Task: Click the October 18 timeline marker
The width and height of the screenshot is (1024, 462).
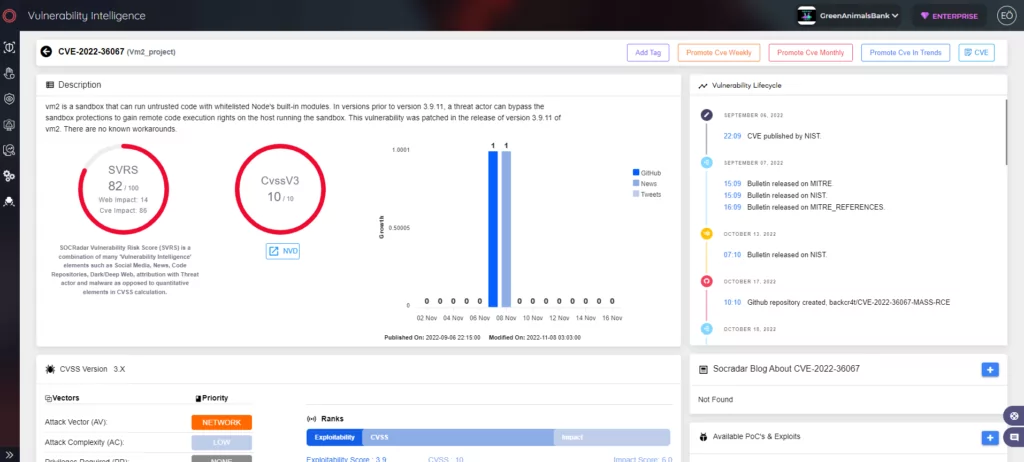Action: 707,329
